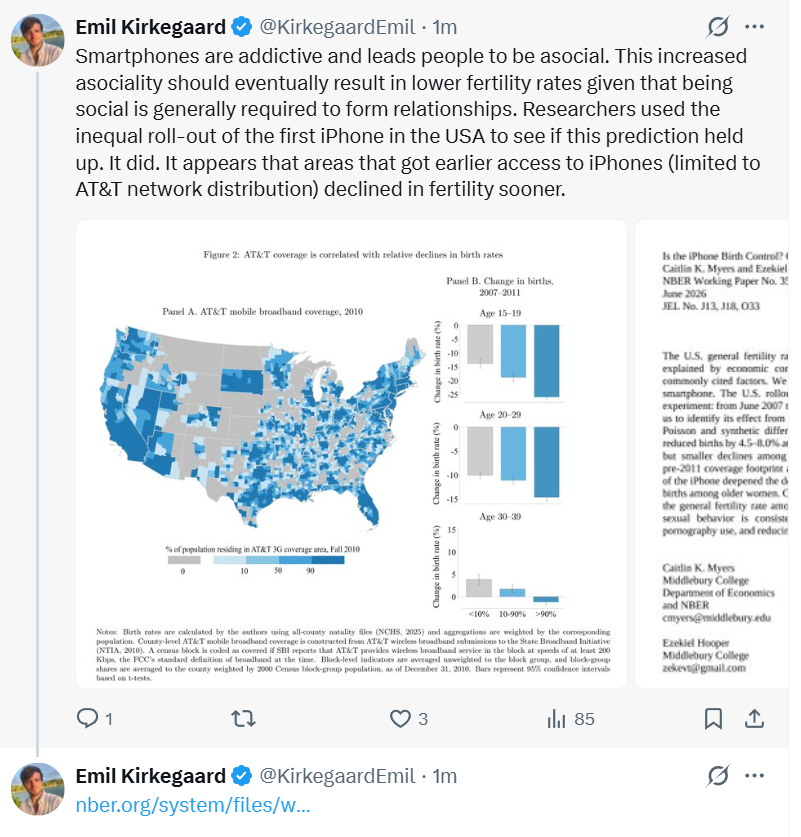
Task: Repost the smartphone fertility tweet
Action: (x=243, y=718)
